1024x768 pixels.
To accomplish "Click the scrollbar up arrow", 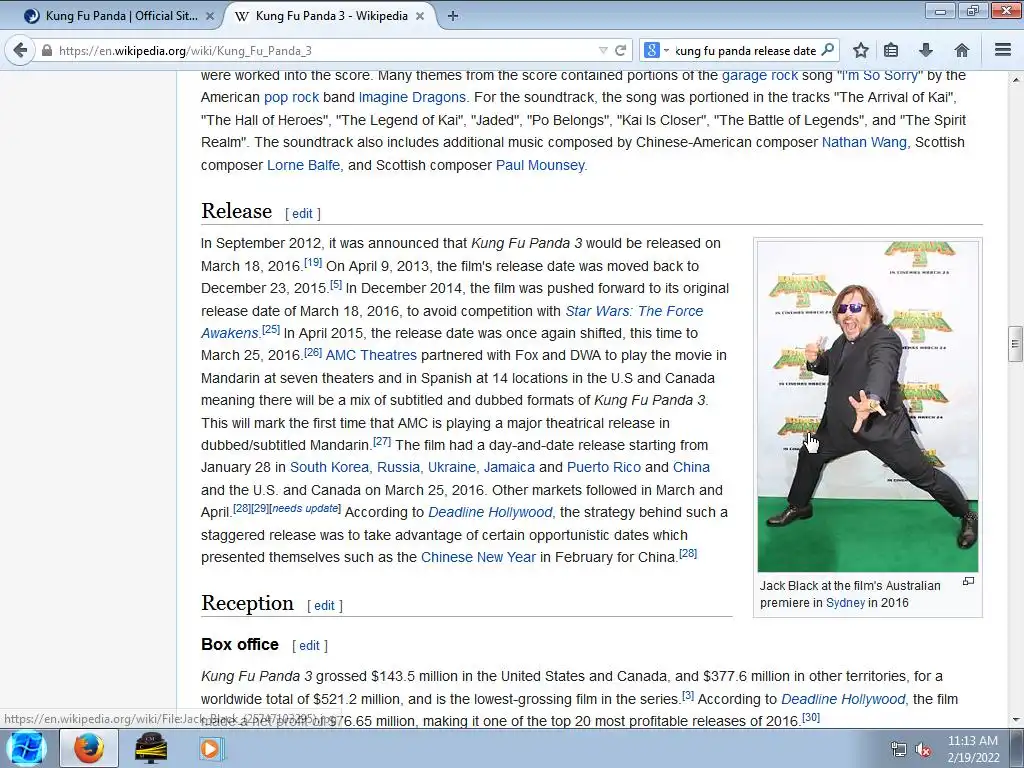I will point(1015,80).
